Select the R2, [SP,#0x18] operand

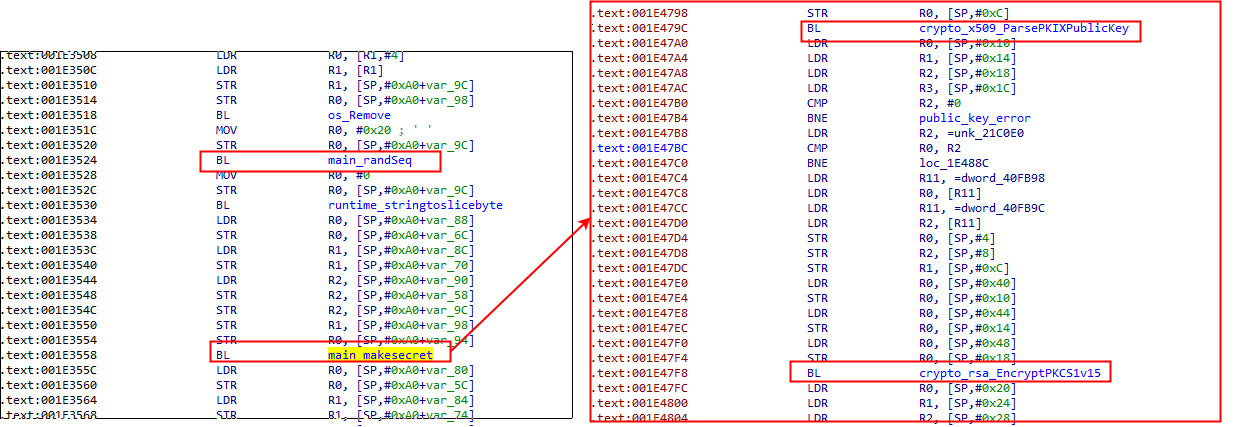coord(968,73)
